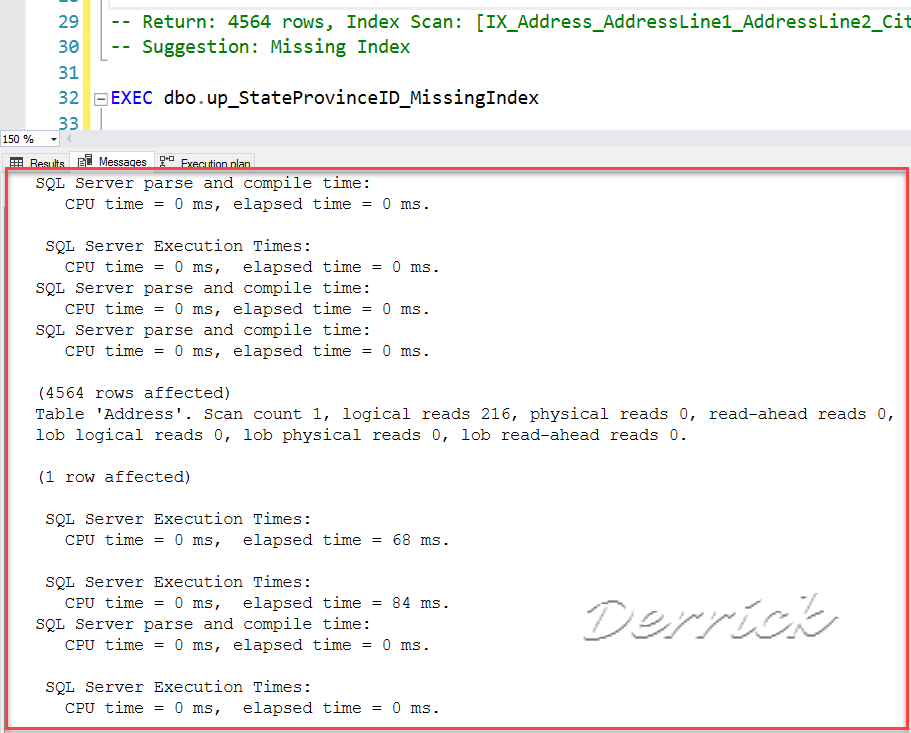This screenshot has width=911, height=733.
Task: Click the yellow change bar beside line 29
Action: [x=85, y=21]
